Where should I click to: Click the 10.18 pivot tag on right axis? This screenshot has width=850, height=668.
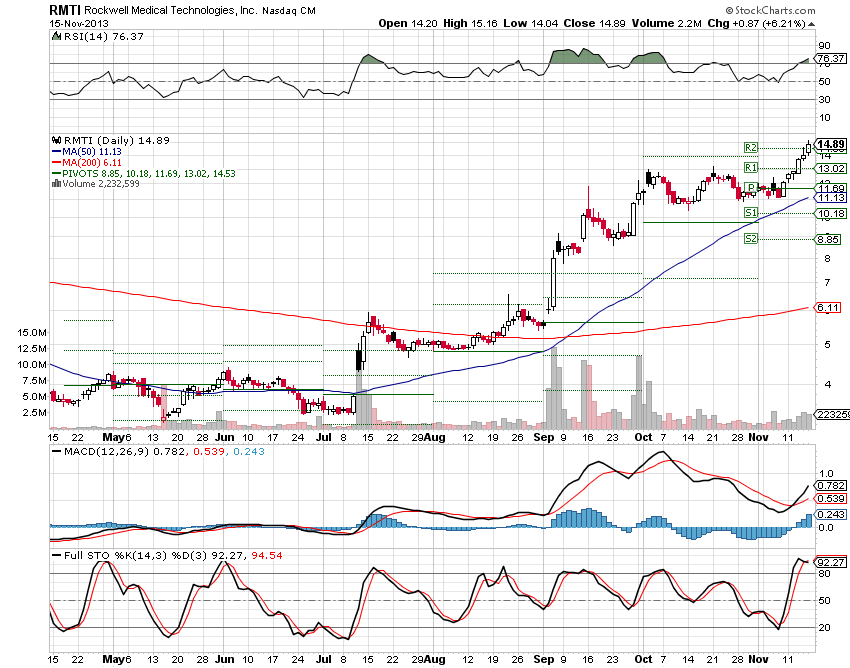(831, 213)
